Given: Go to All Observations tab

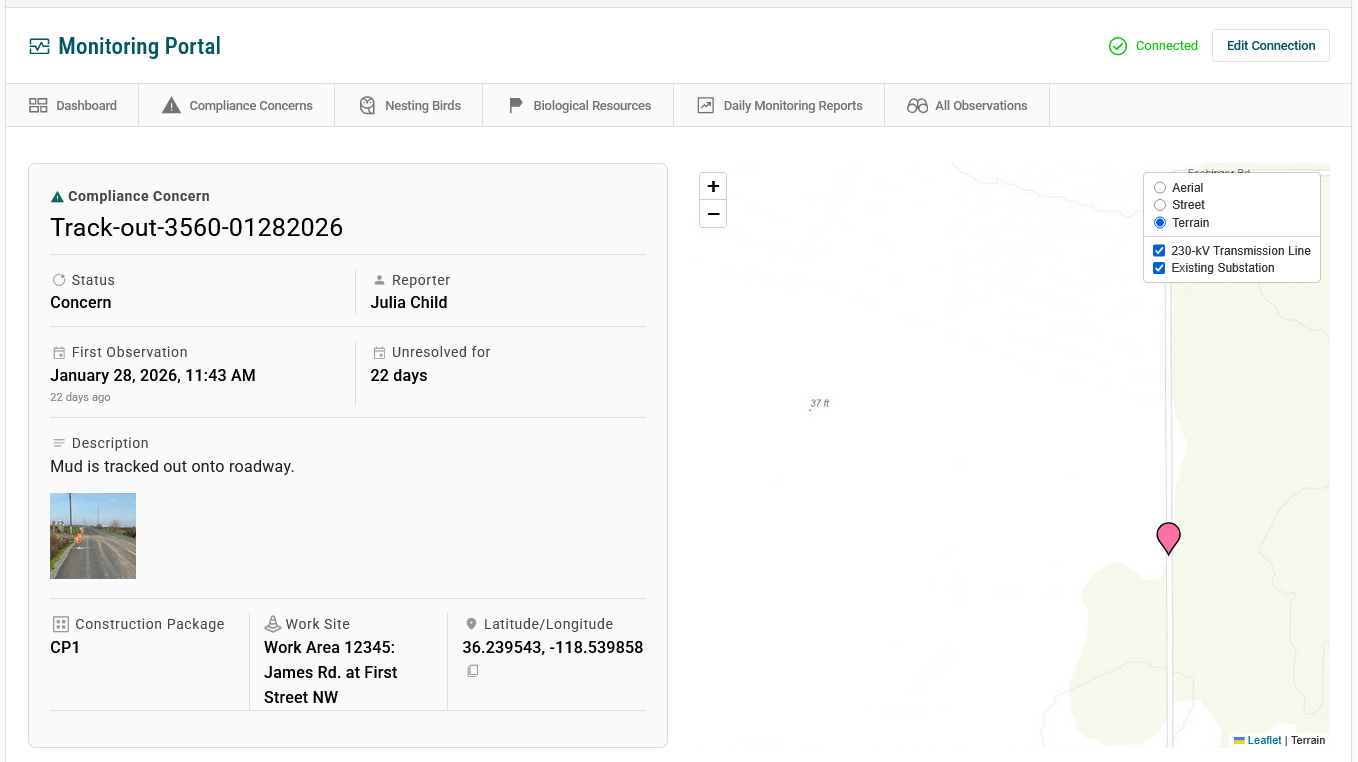Looking at the screenshot, I should click(967, 105).
